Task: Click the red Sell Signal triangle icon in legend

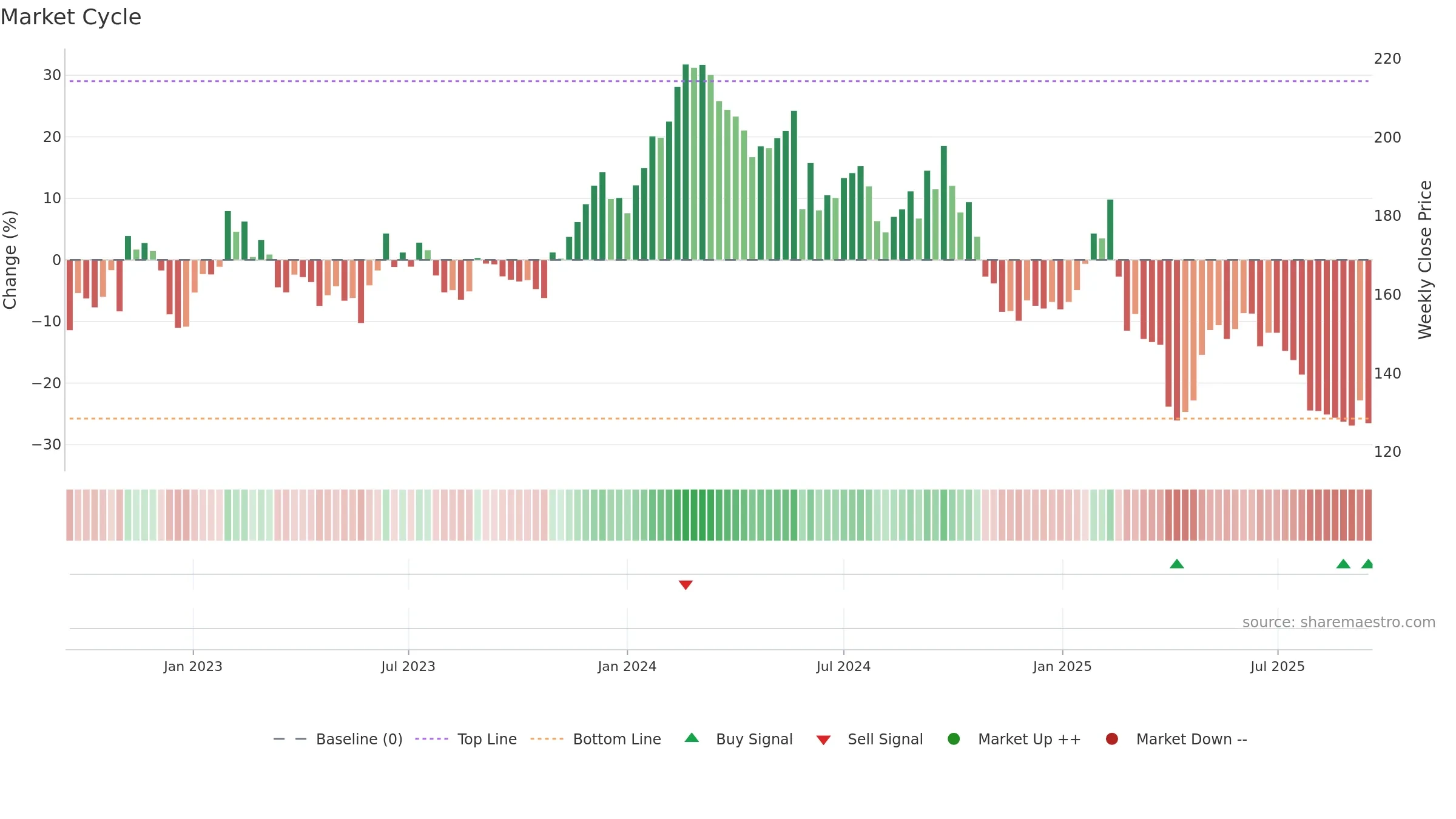Action: point(823,740)
